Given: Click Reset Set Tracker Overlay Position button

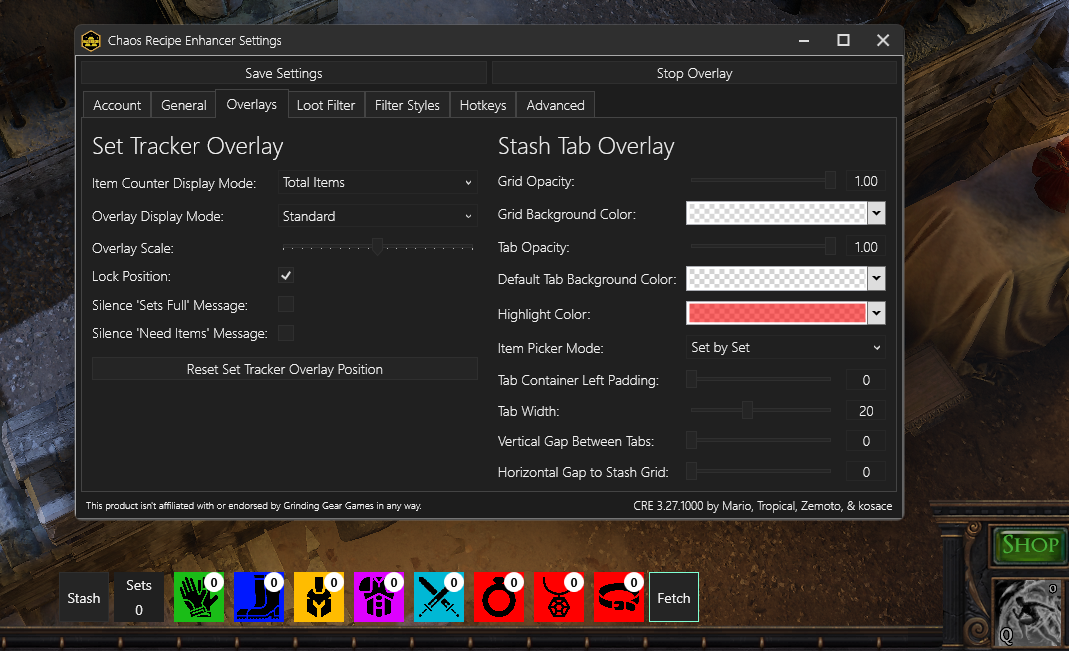Looking at the screenshot, I should tap(285, 369).
